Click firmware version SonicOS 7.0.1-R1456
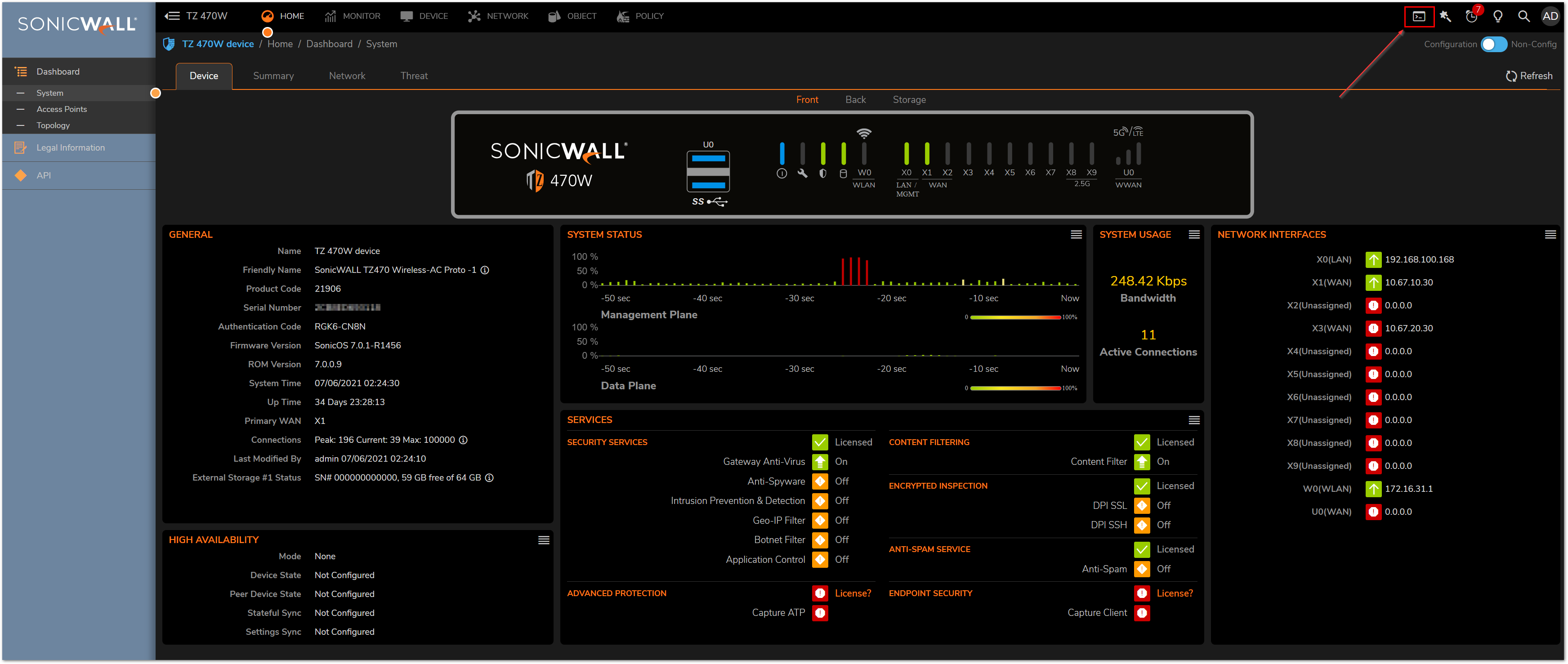Image resolution: width=1568 pixels, height=664 pixels. pos(357,346)
